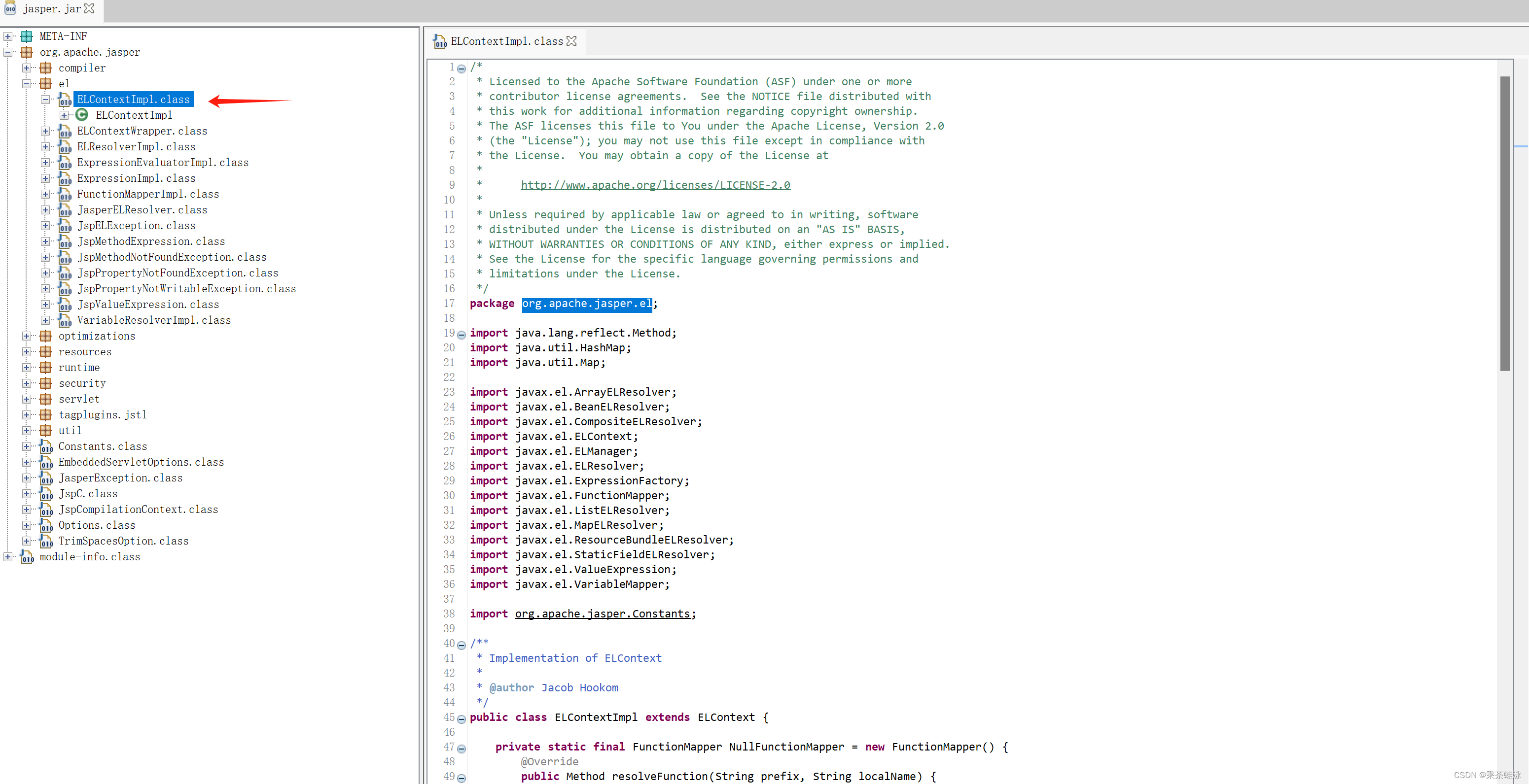Expand the VariableResolverImpl.class node
The height and width of the screenshot is (784, 1529).
[45, 320]
